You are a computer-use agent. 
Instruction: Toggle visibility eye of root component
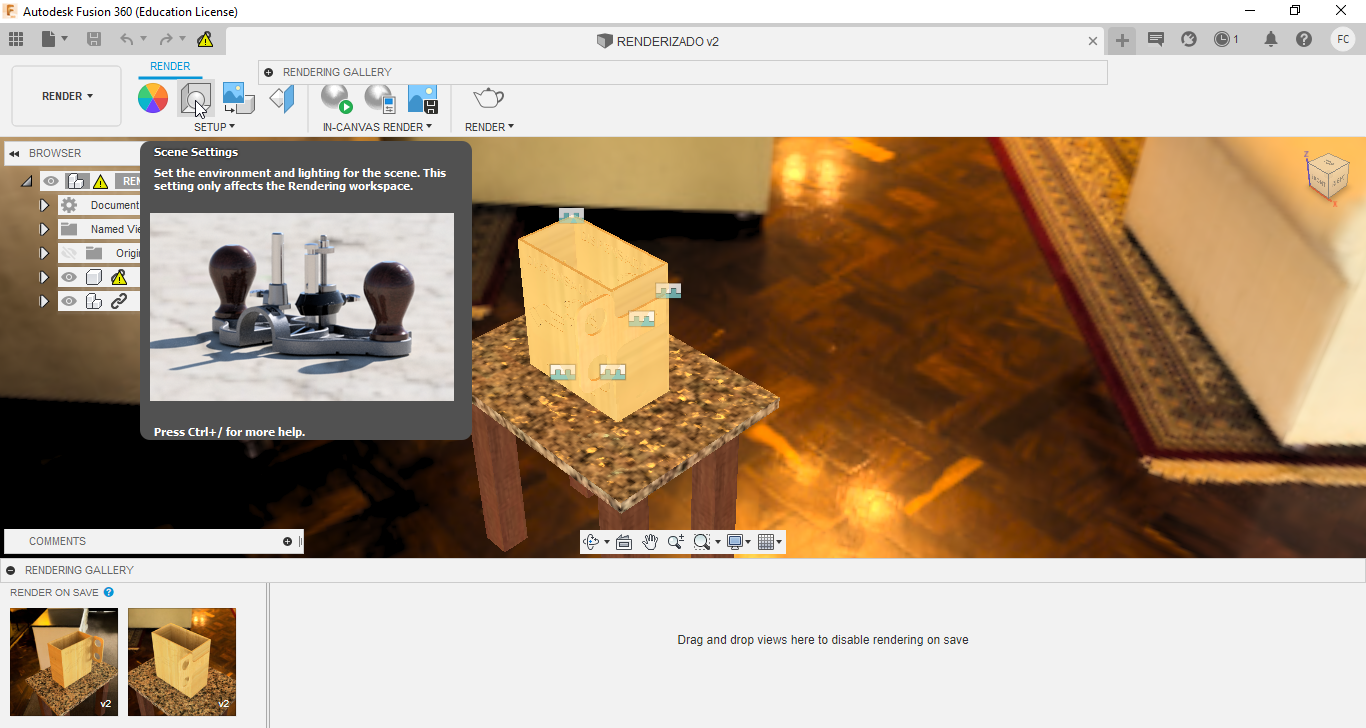tap(51, 181)
